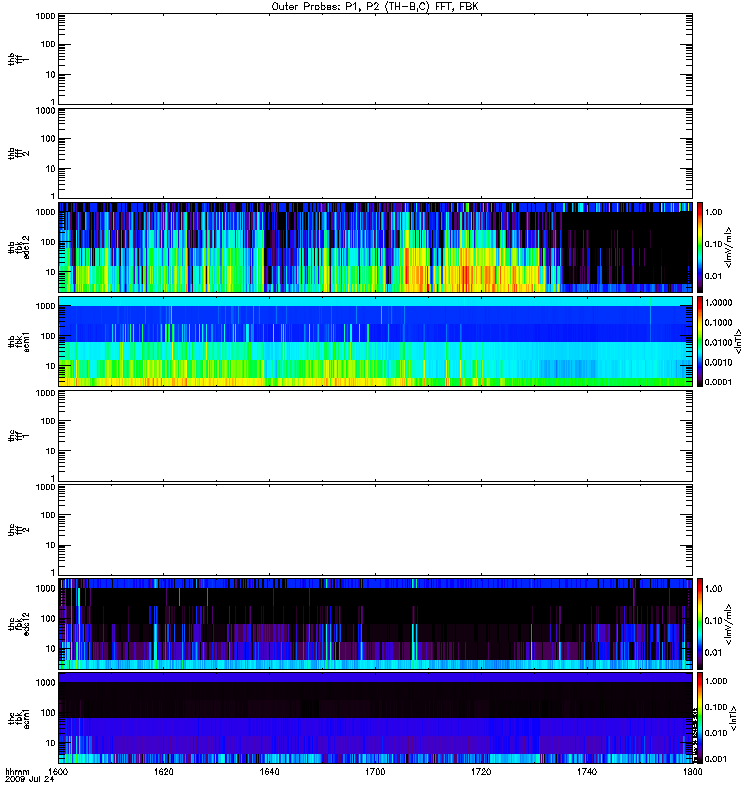Click '0.0001' on thb scm1 color scale
Screen dimensions: 750x800
coord(718,382)
